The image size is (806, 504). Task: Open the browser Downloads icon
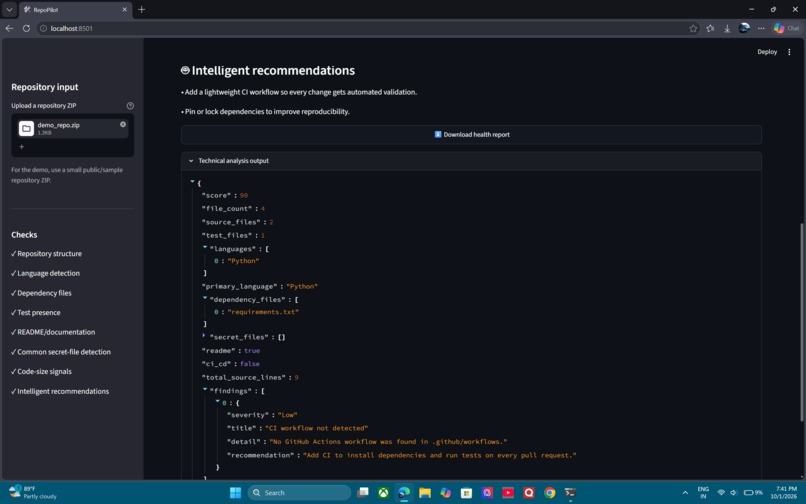tap(727, 29)
